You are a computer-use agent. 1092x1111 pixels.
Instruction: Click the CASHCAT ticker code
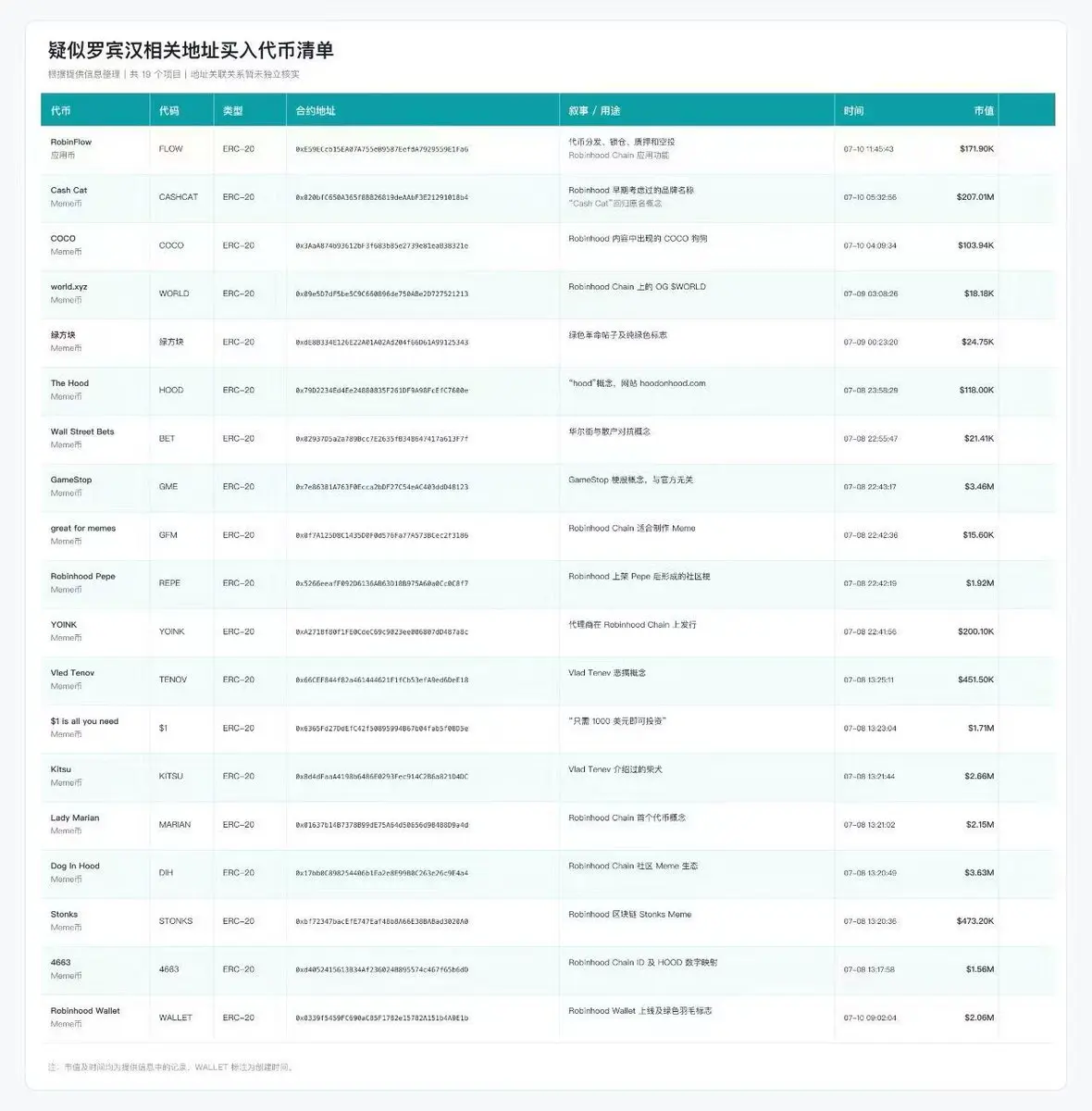pos(179,197)
